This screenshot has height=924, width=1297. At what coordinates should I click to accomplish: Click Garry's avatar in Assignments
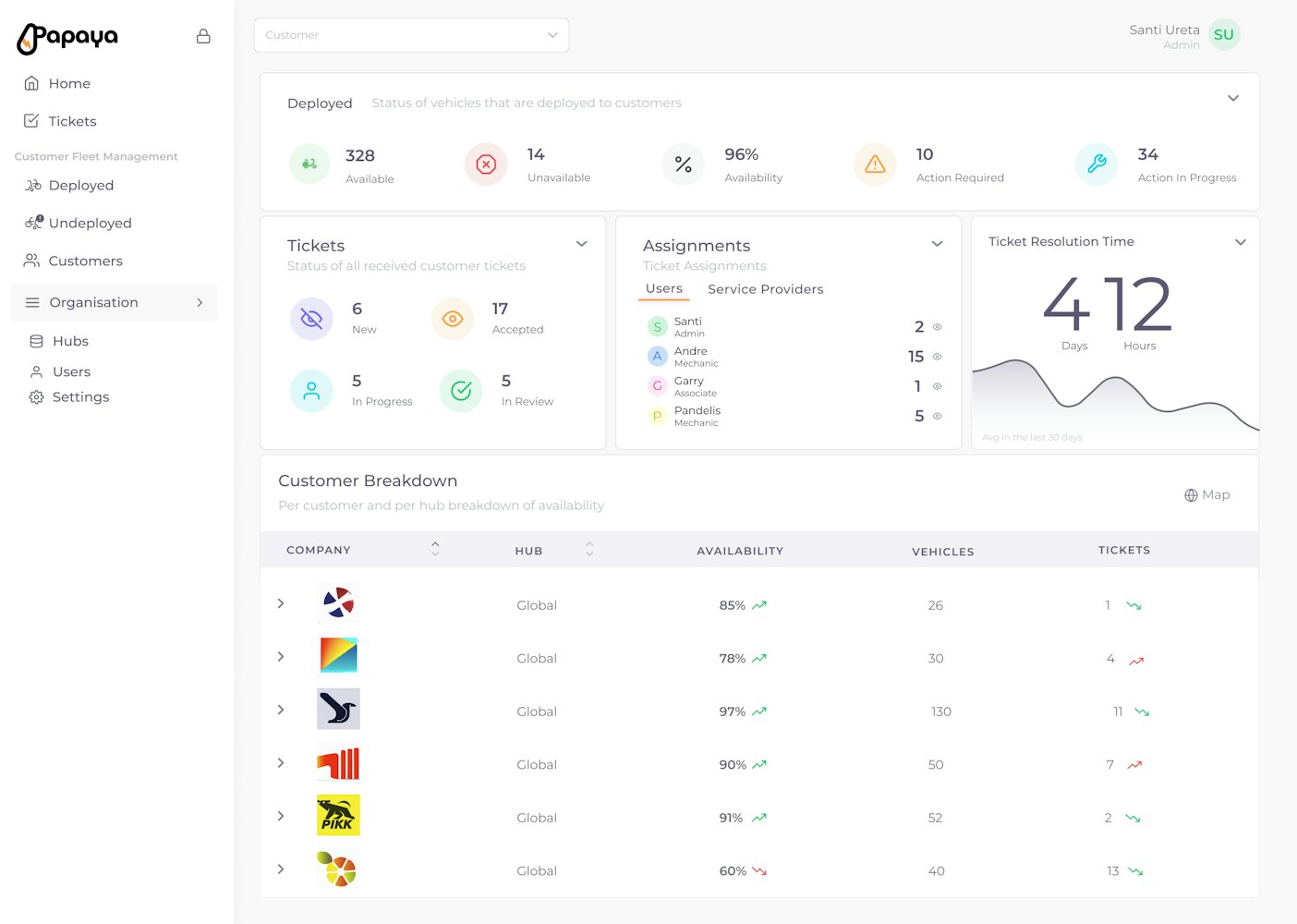[x=658, y=386]
